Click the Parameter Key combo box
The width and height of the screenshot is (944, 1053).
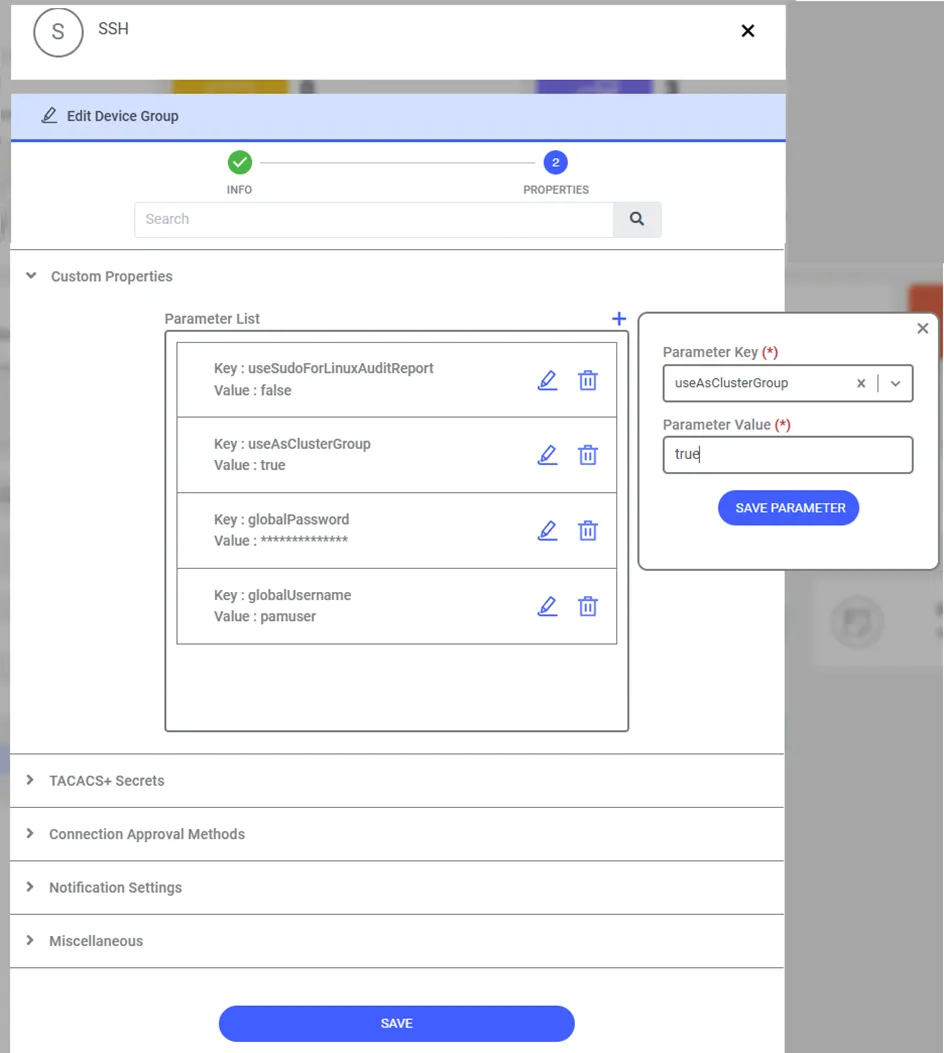pos(788,383)
